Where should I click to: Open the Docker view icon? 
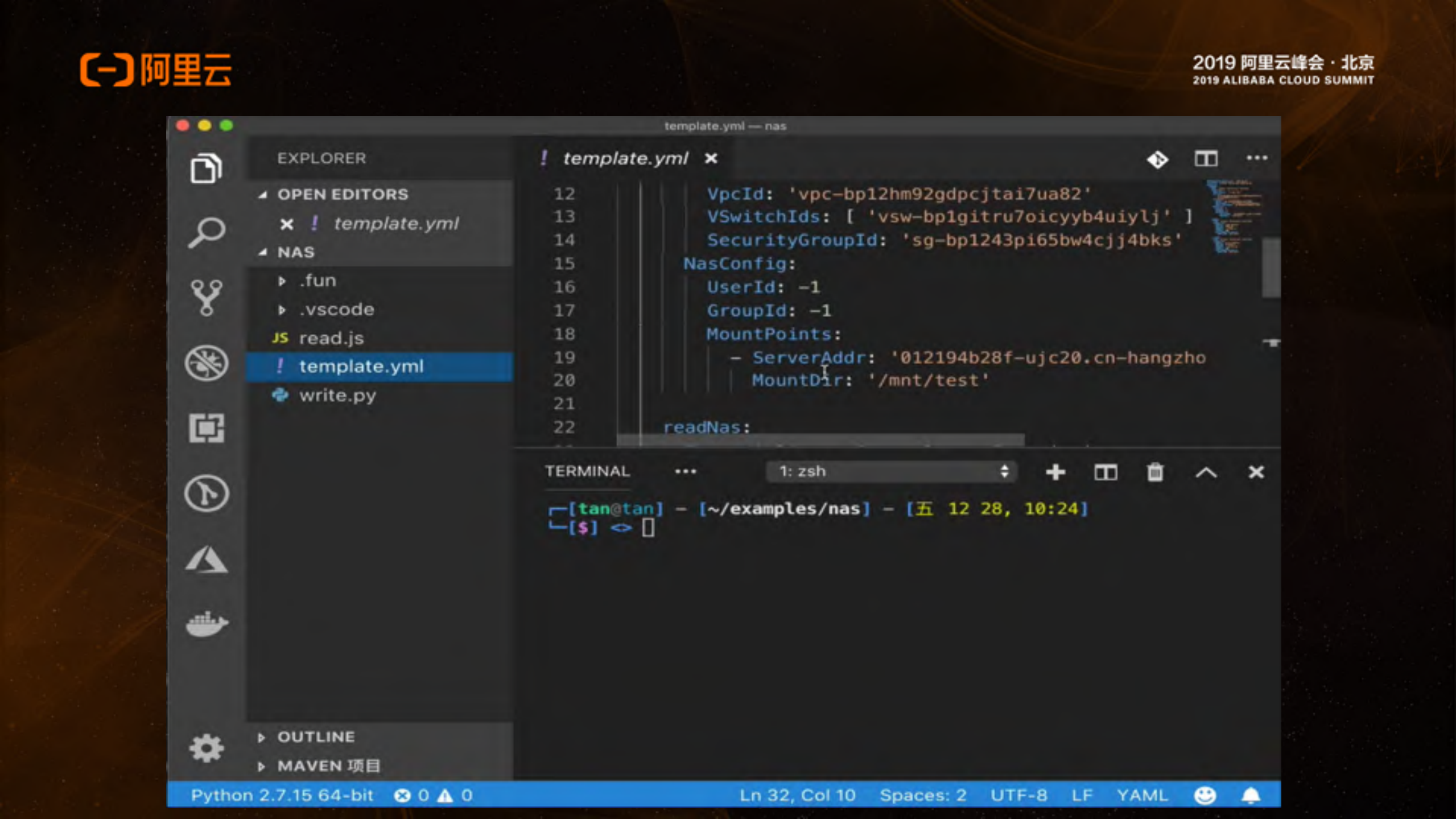[x=207, y=624]
